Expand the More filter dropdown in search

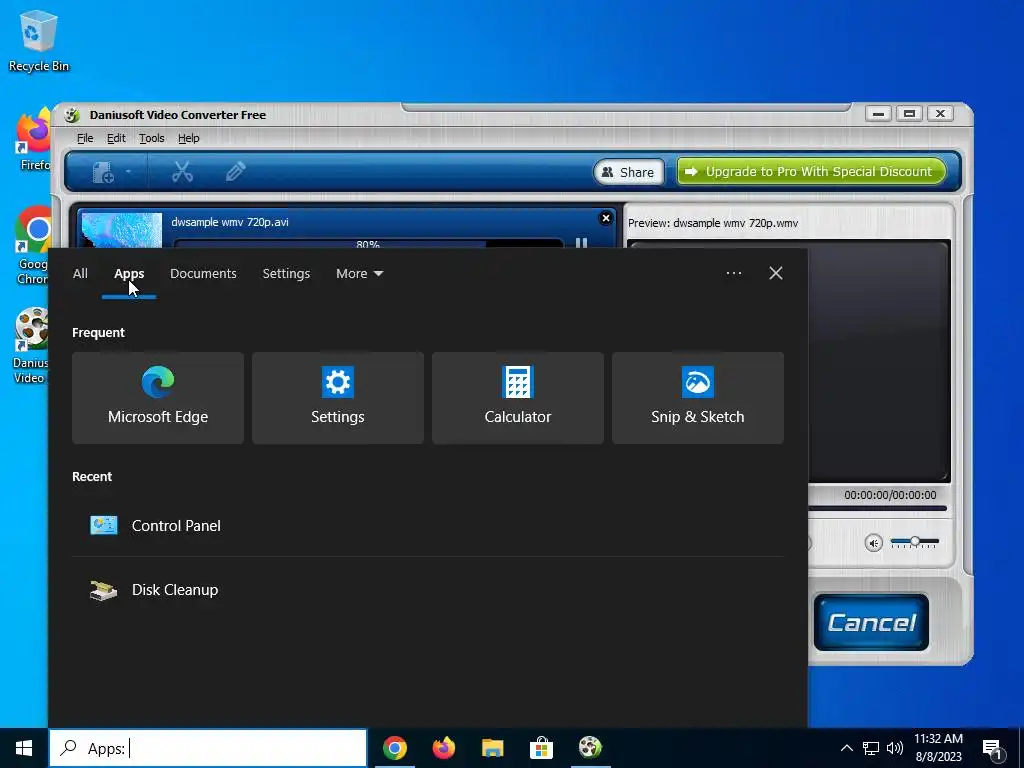coord(359,274)
